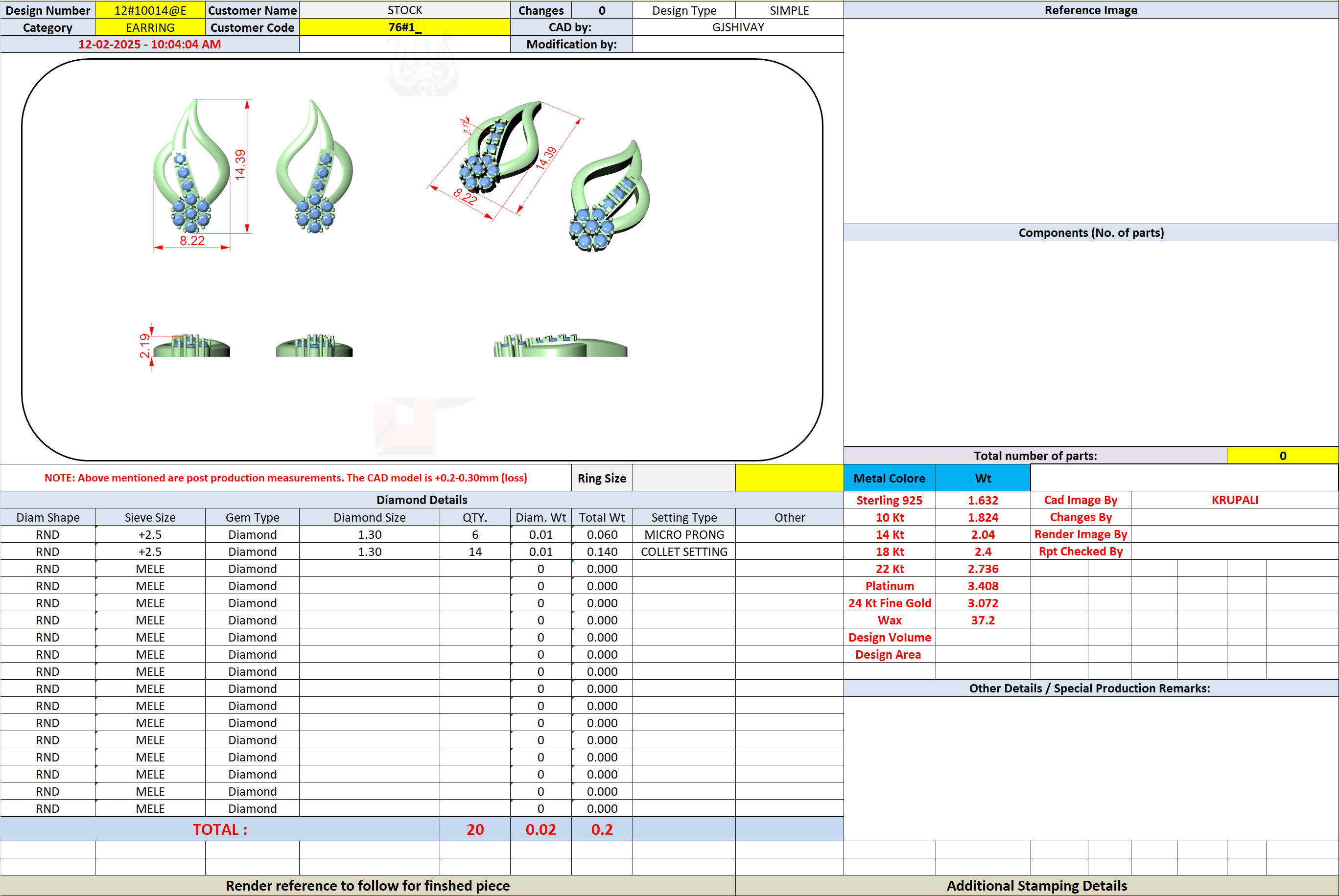This screenshot has width=1339, height=896.
Task: Click the 22 Kt weight 2.736
Action: 983,569
